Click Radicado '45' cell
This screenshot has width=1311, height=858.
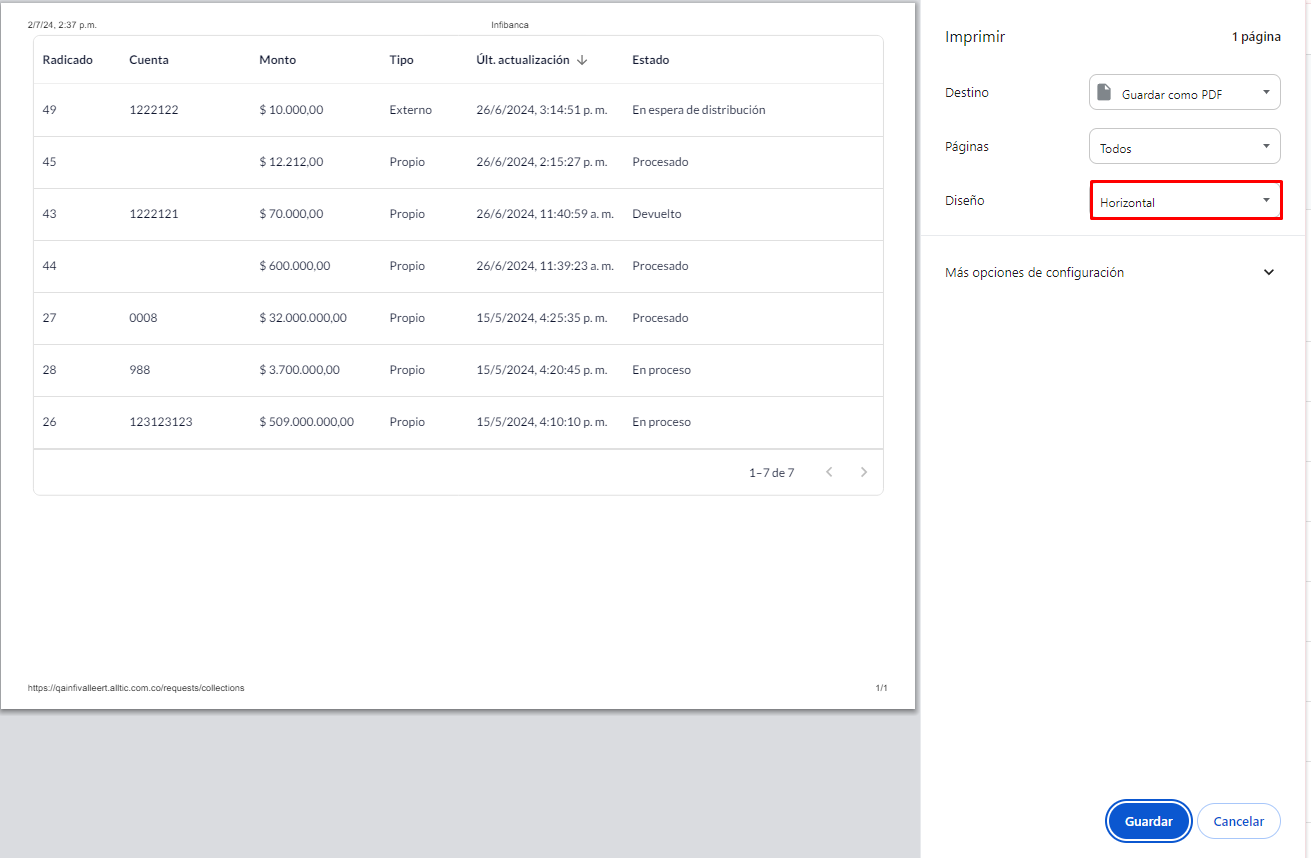[49, 162]
